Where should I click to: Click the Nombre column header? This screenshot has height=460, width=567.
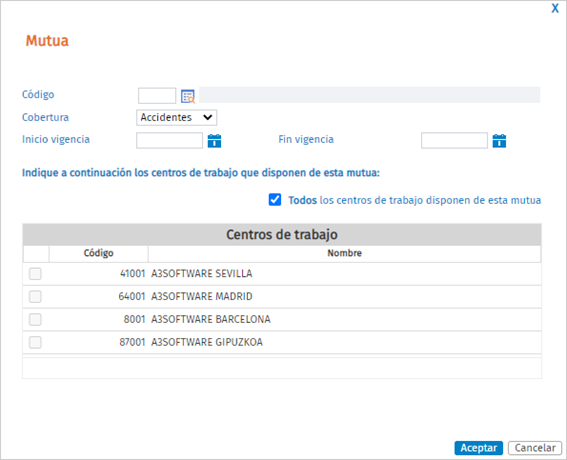tap(345, 253)
